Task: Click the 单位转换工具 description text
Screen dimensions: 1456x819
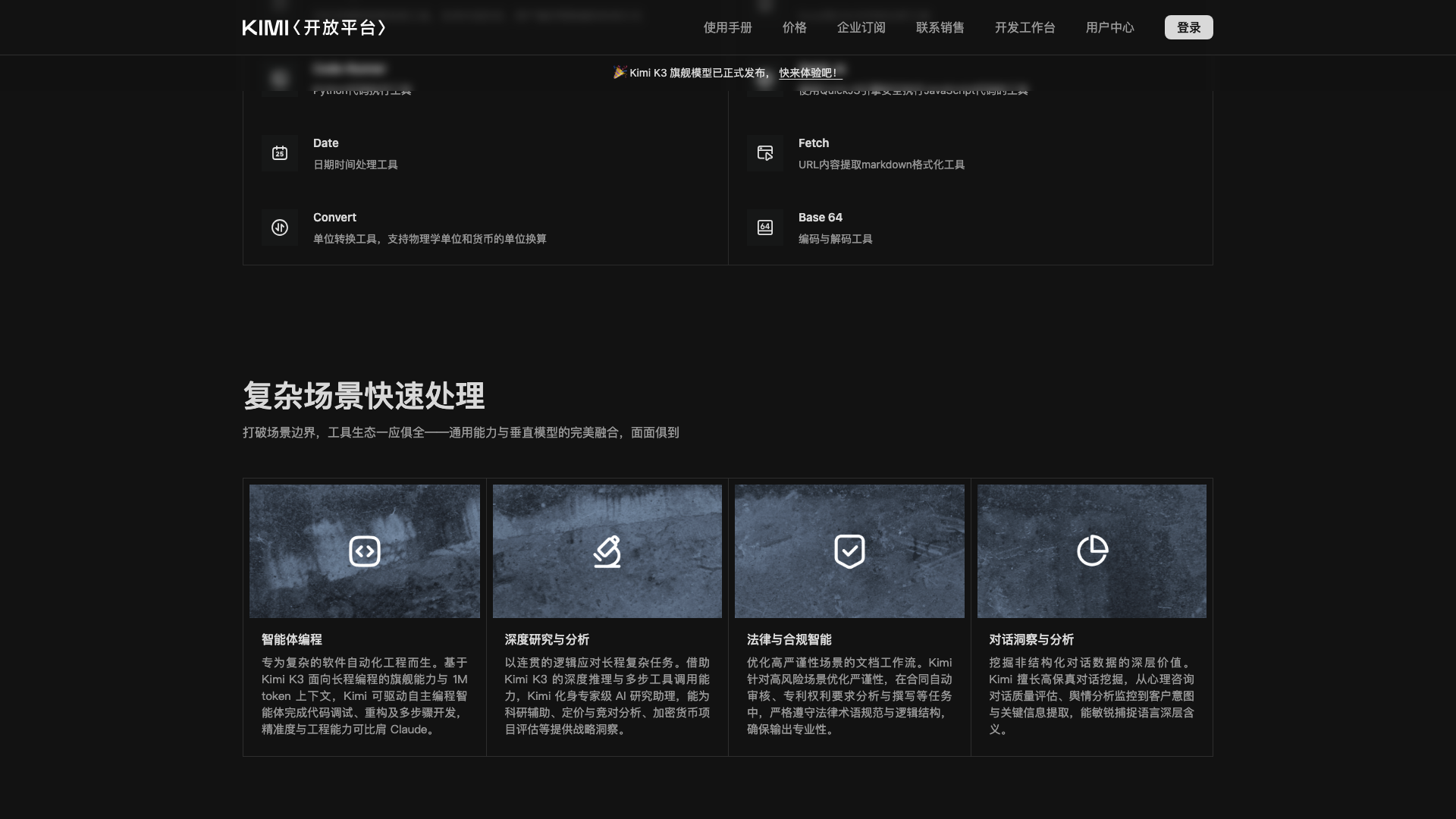Action: (430, 239)
